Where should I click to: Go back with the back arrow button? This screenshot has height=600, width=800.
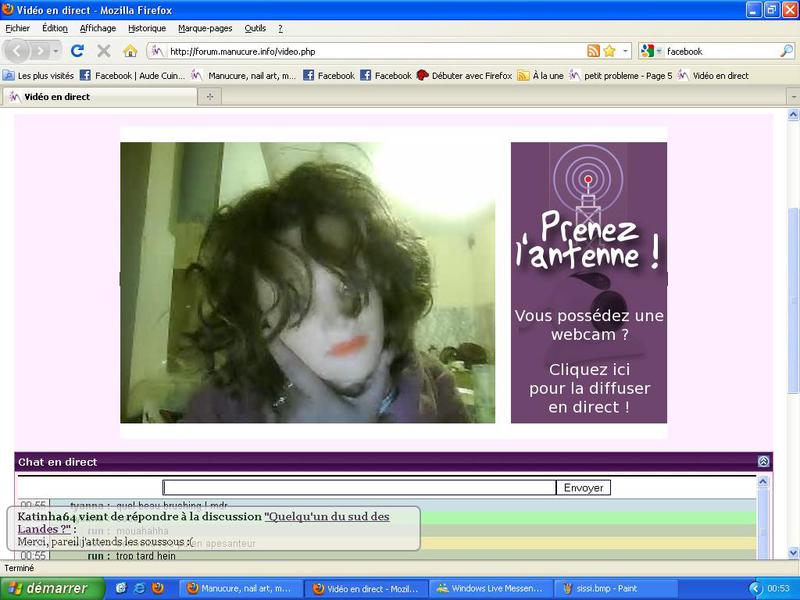tap(18, 51)
